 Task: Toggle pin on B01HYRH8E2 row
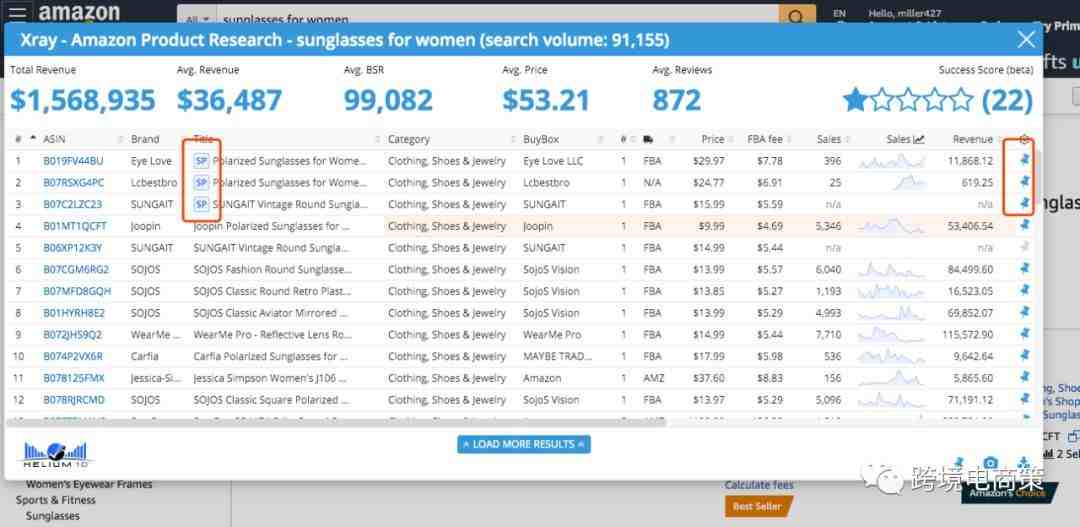1024,312
